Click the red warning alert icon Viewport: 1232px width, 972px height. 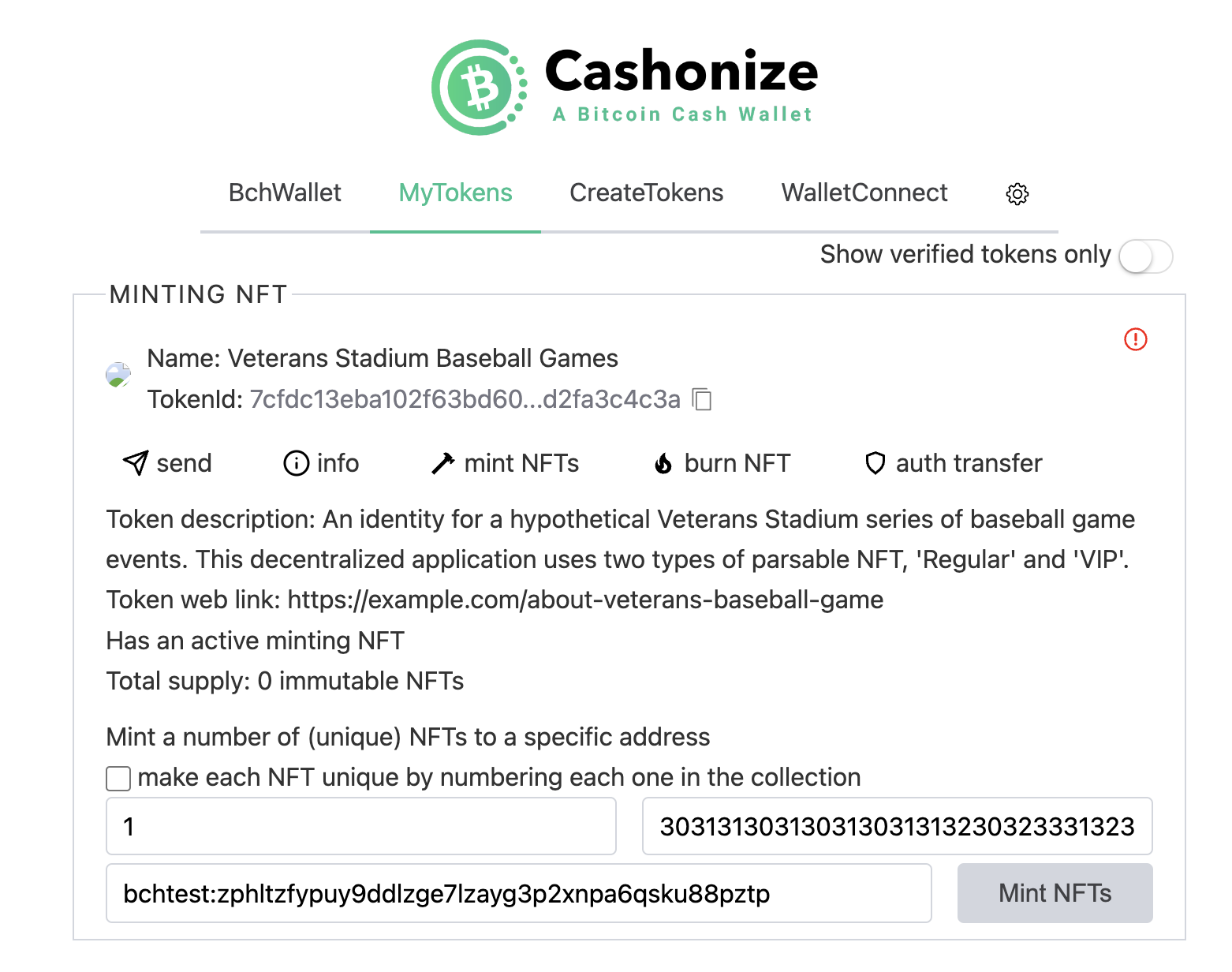pos(1135,339)
